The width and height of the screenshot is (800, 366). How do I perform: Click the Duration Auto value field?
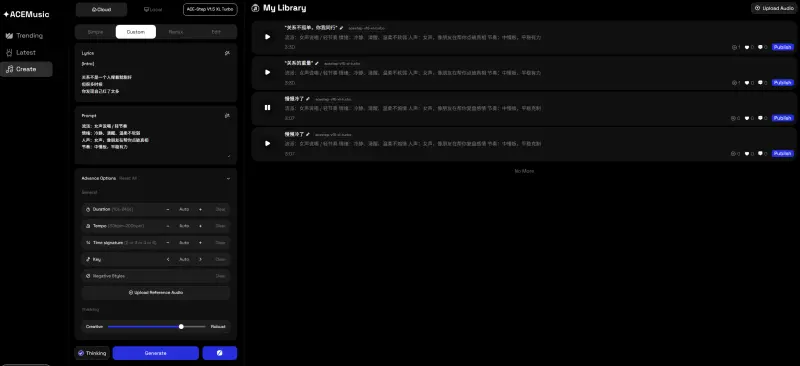pyautogui.click(x=184, y=209)
